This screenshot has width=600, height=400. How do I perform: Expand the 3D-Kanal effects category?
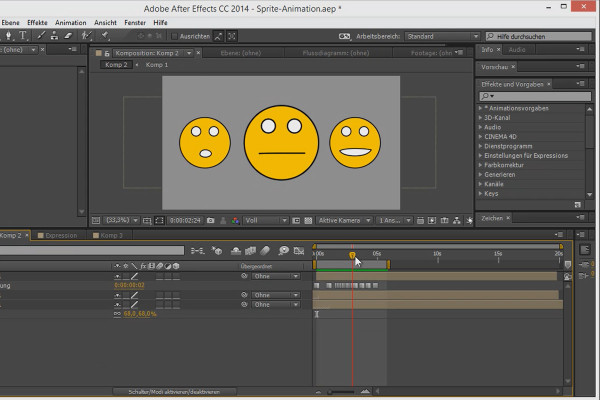[x=480, y=118]
